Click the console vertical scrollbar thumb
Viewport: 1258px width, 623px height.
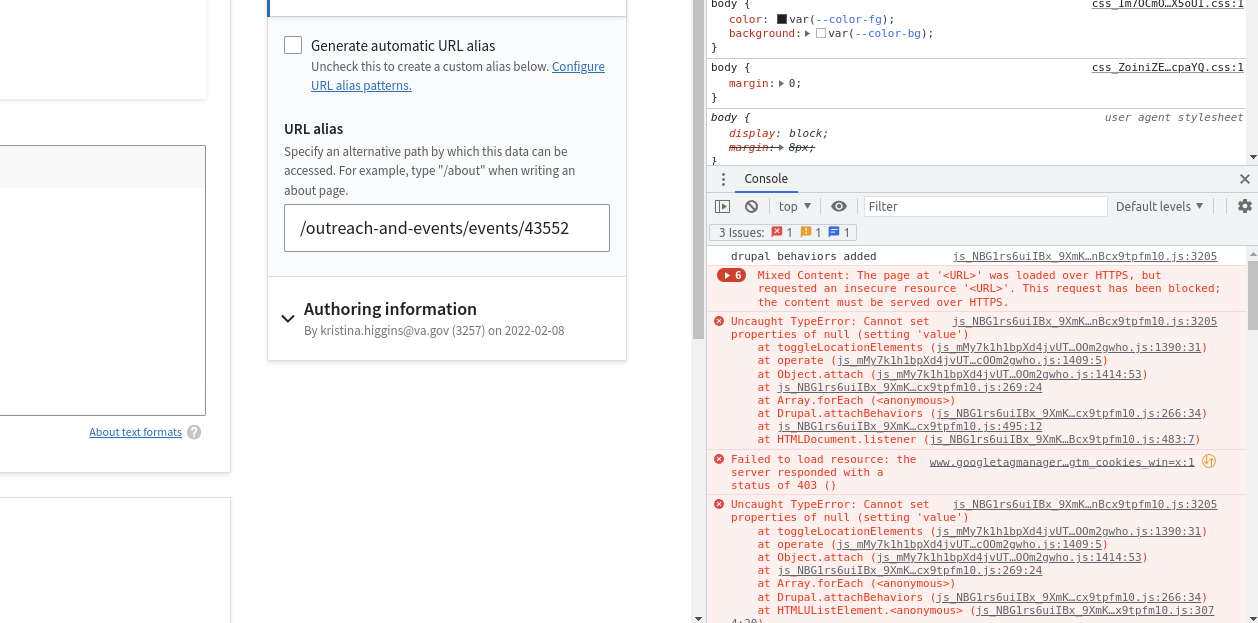point(1252,297)
